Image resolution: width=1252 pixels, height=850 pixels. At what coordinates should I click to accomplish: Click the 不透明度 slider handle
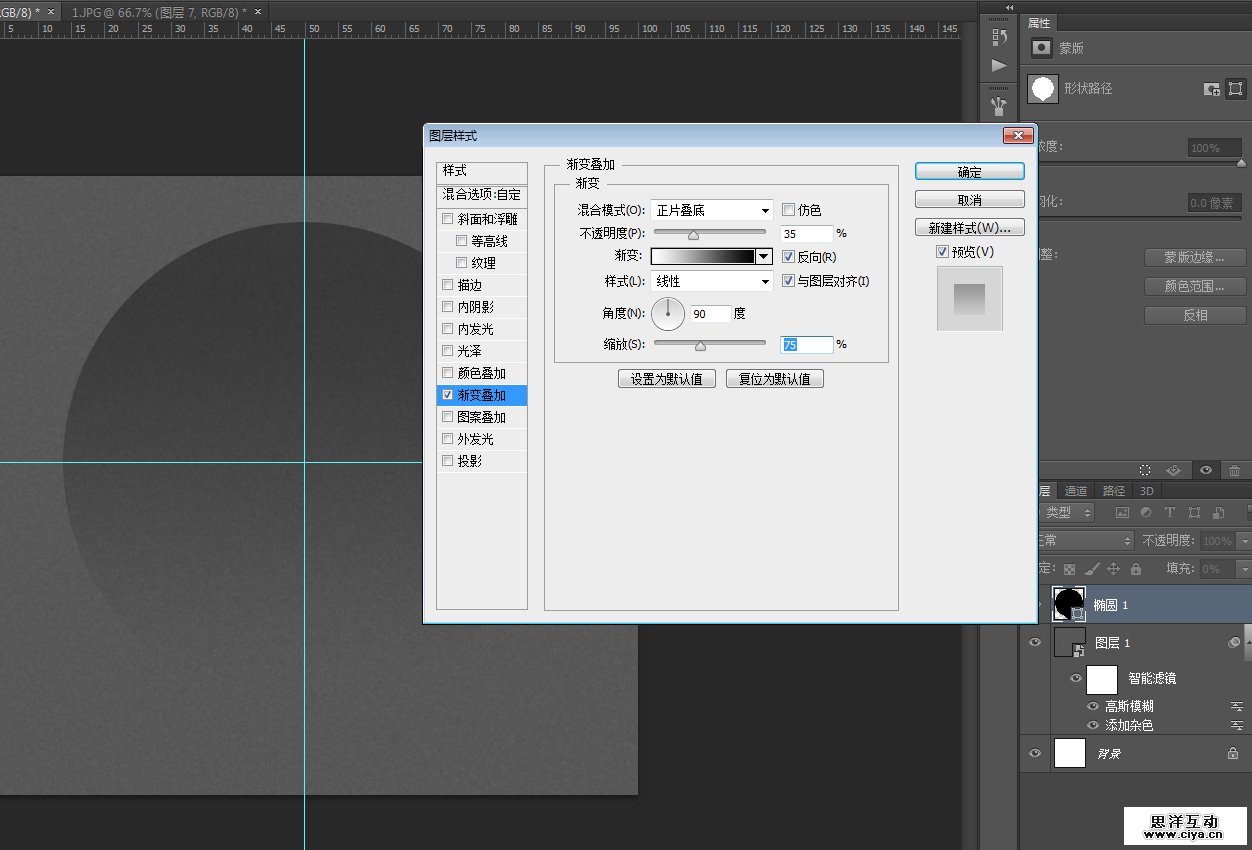pos(693,236)
